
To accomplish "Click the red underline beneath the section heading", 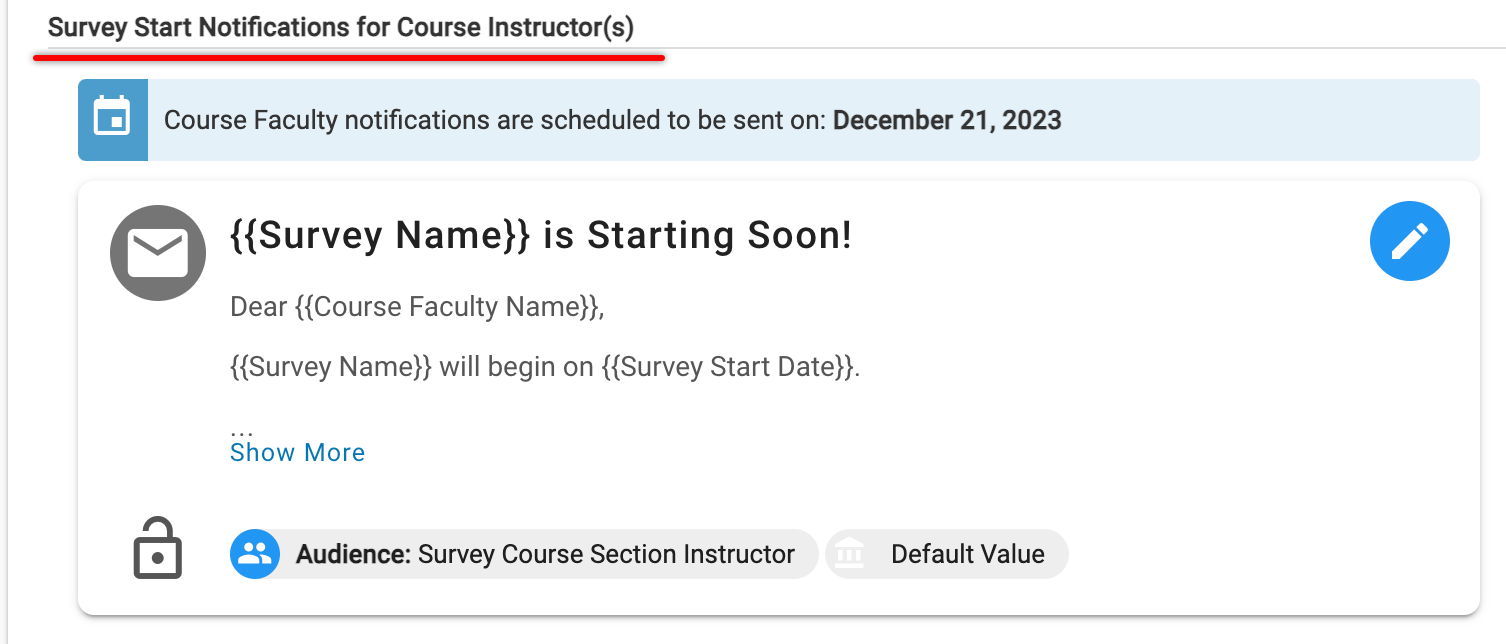I will tap(348, 58).
